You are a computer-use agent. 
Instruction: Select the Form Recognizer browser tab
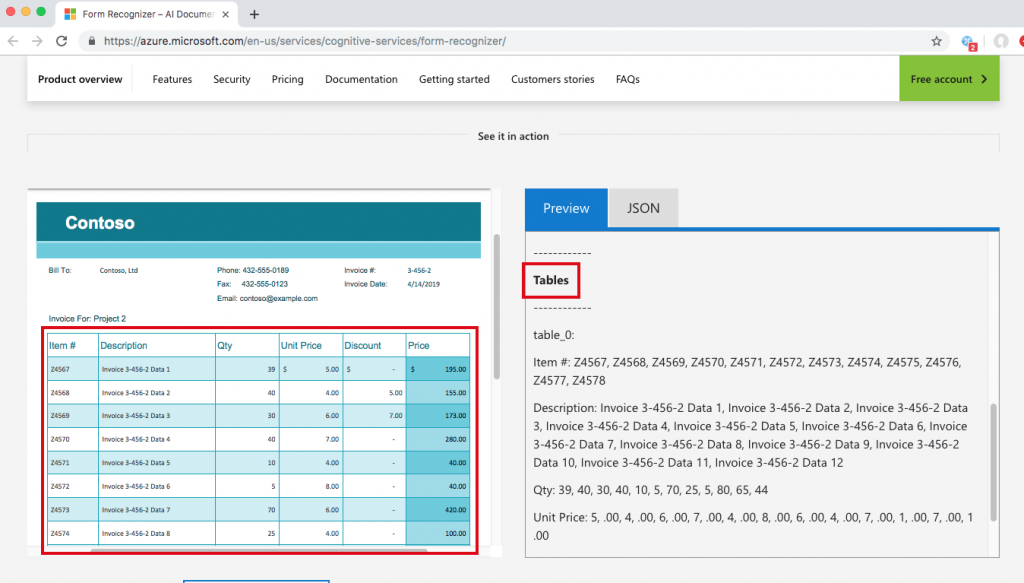pyautogui.click(x=147, y=14)
